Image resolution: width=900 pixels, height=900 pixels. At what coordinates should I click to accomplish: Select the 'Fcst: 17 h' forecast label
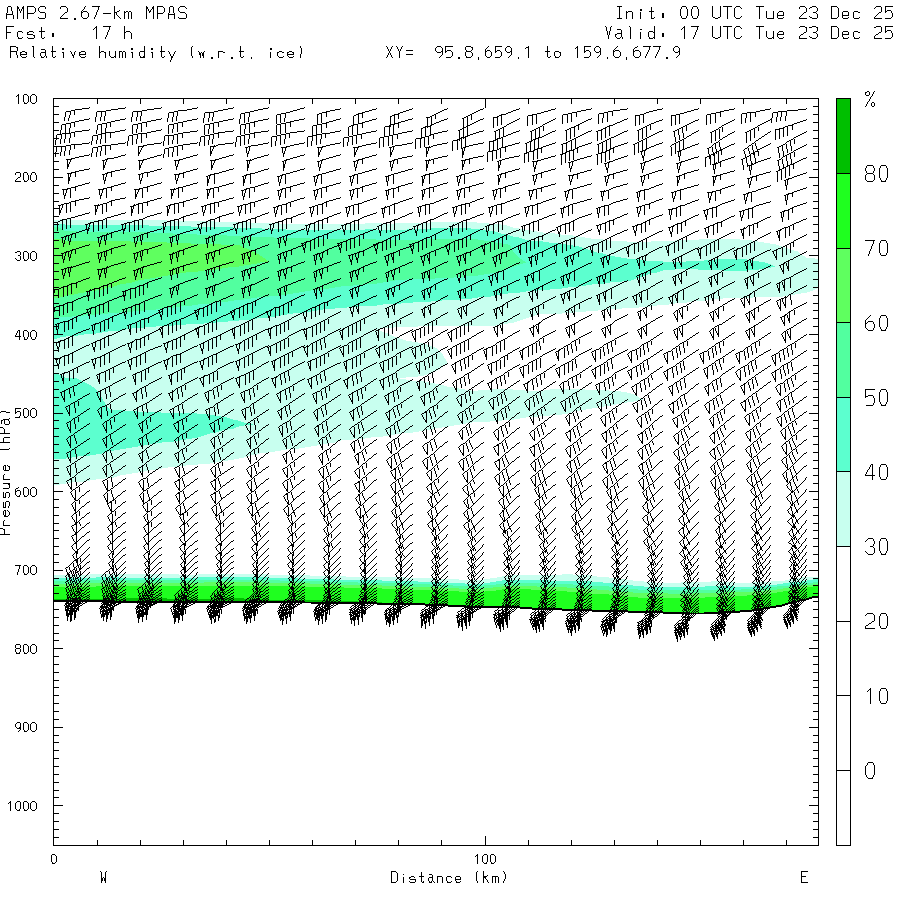coord(69,33)
